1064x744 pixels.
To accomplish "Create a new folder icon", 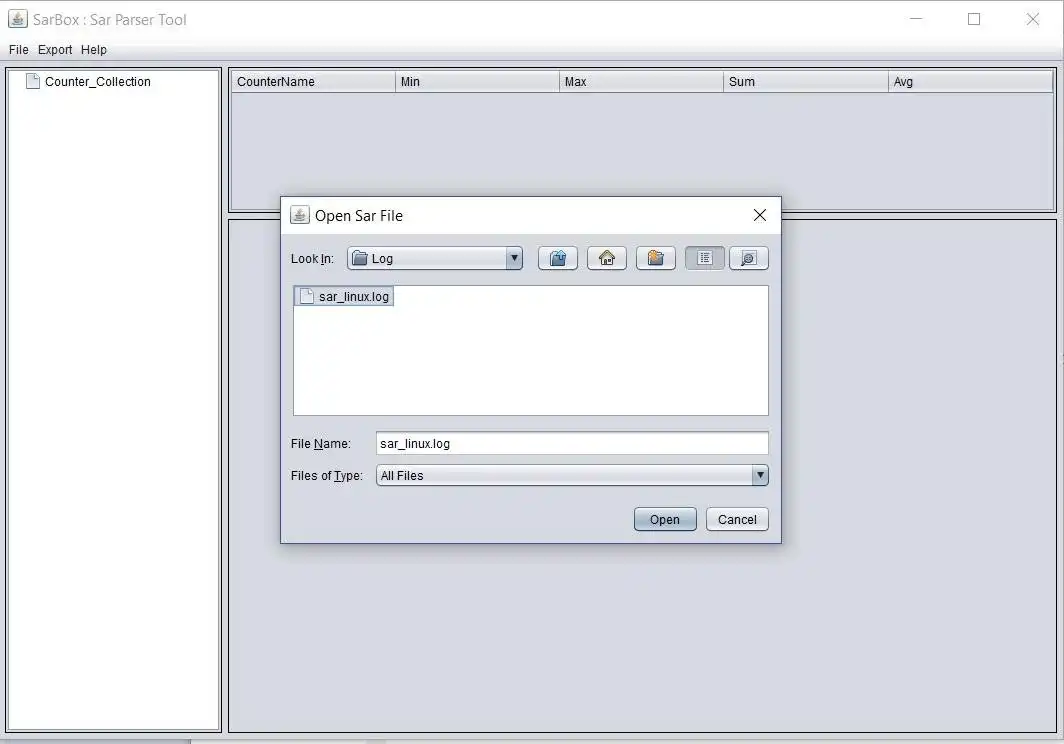I will 656,258.
